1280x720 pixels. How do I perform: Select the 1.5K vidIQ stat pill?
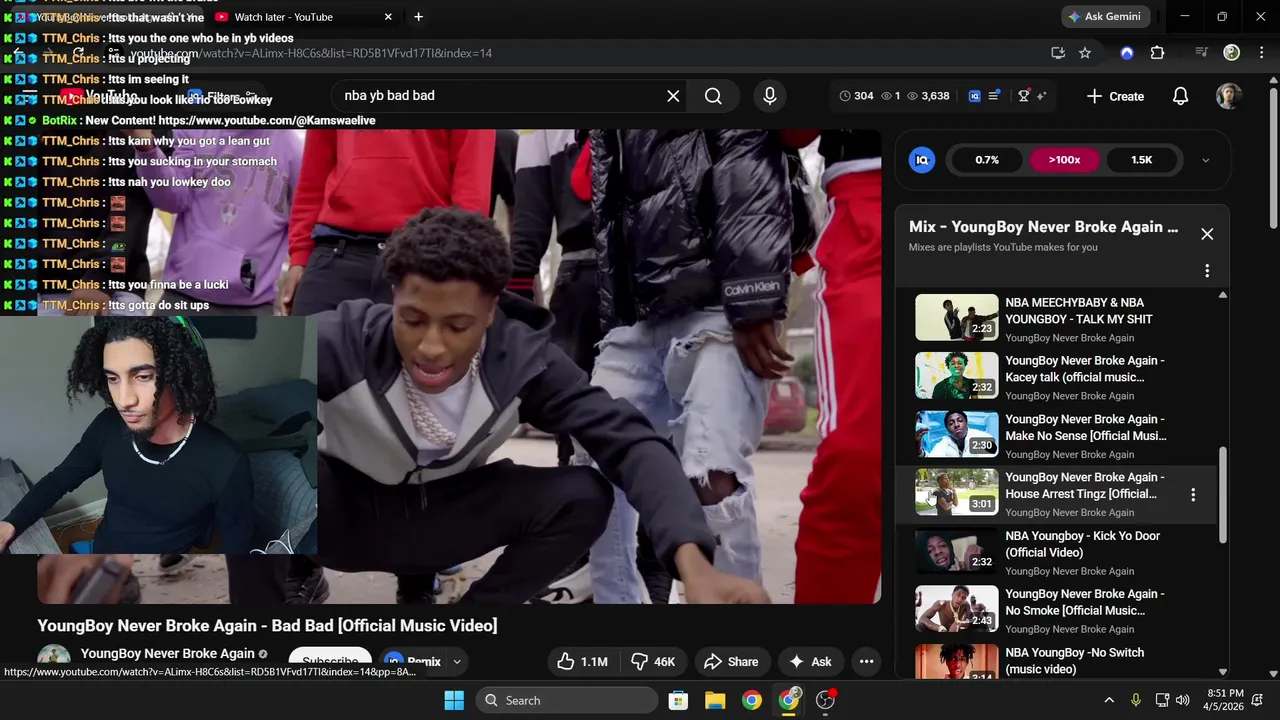tap(1141, 160)
